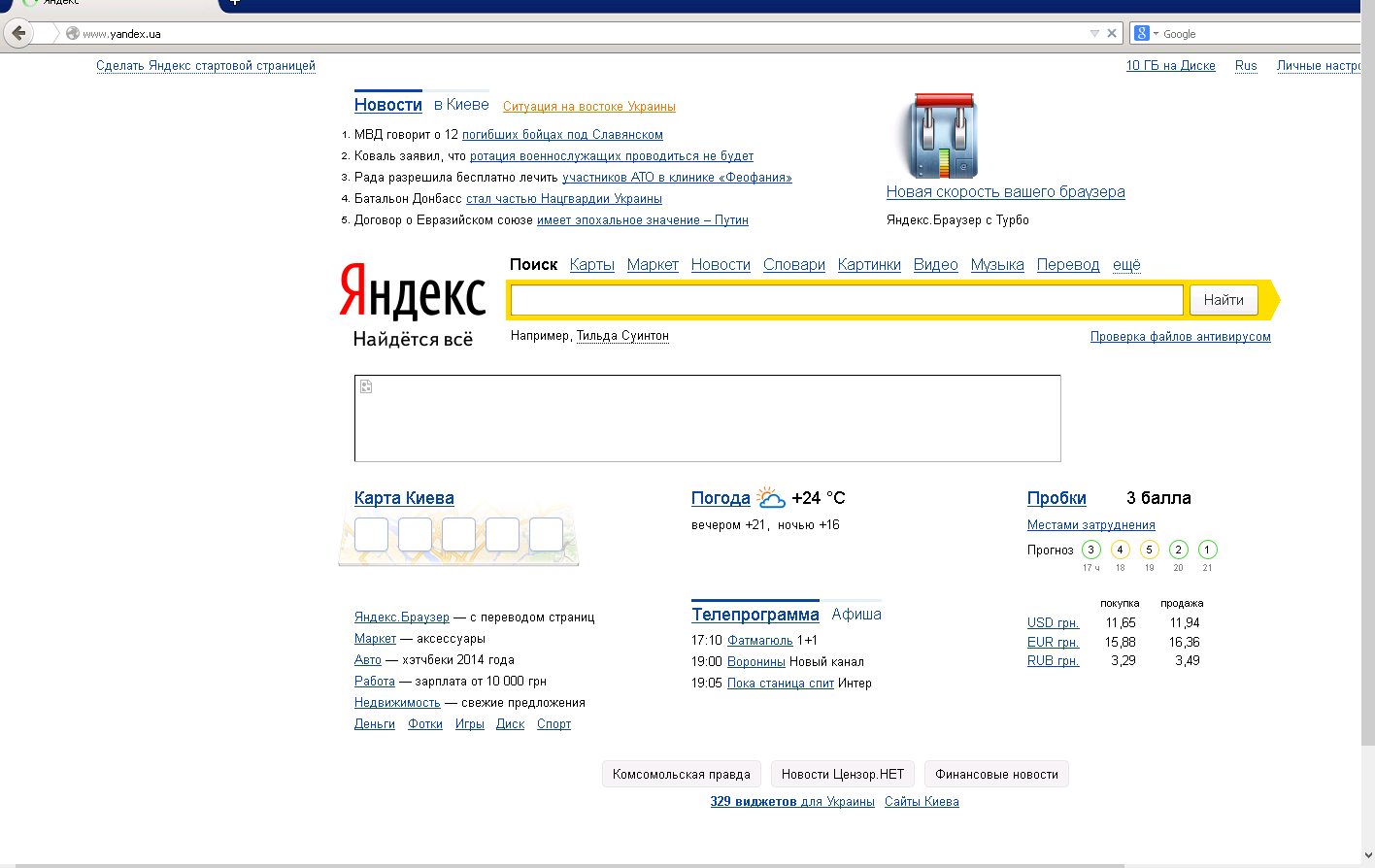Screen dimensions: 1375x868
Task: Select traffic forecast circle for 17 ч
Action: tap(1090, 550)
